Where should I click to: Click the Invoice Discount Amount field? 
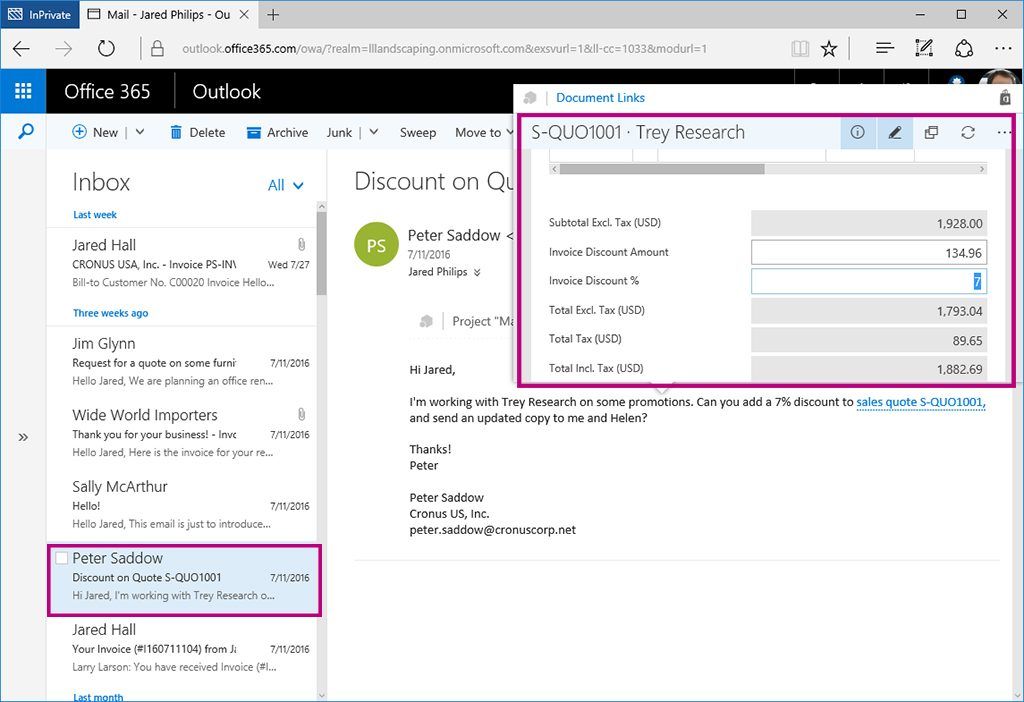(x=869, y=253)
